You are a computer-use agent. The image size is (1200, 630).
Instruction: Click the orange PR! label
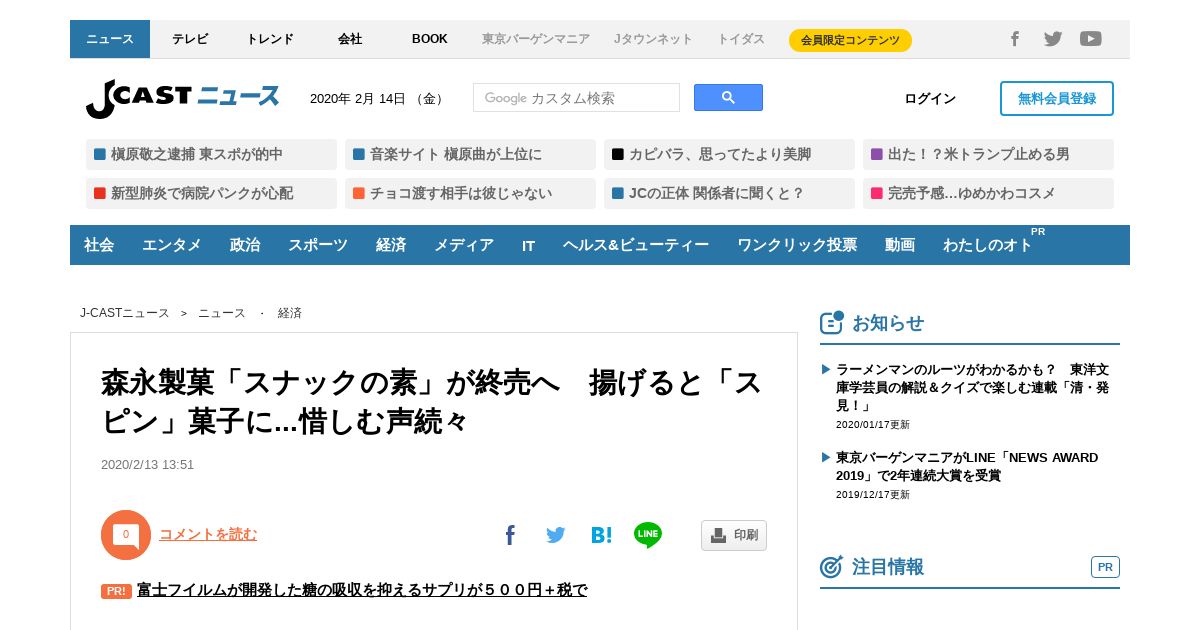click(116, 591)
